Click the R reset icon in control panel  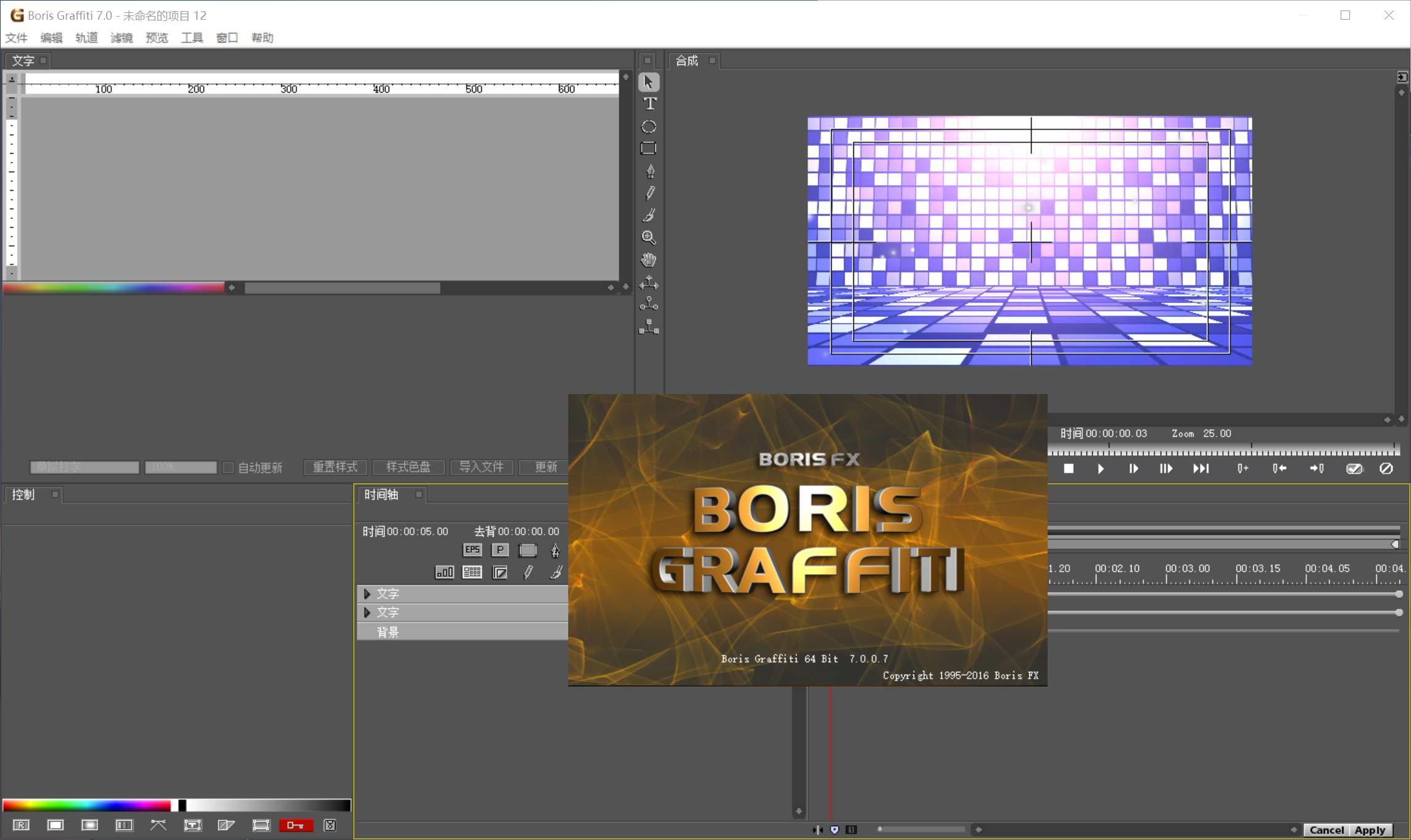click(21, 825)
